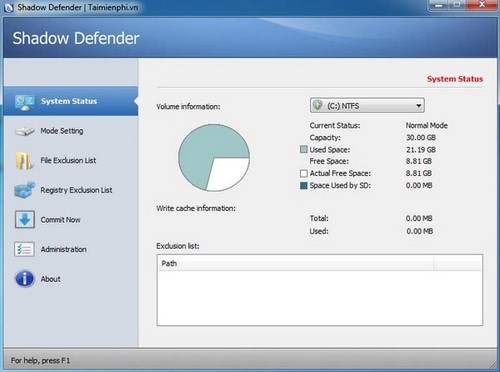Click the 'Volume information:' label

(x=188, y=107)
